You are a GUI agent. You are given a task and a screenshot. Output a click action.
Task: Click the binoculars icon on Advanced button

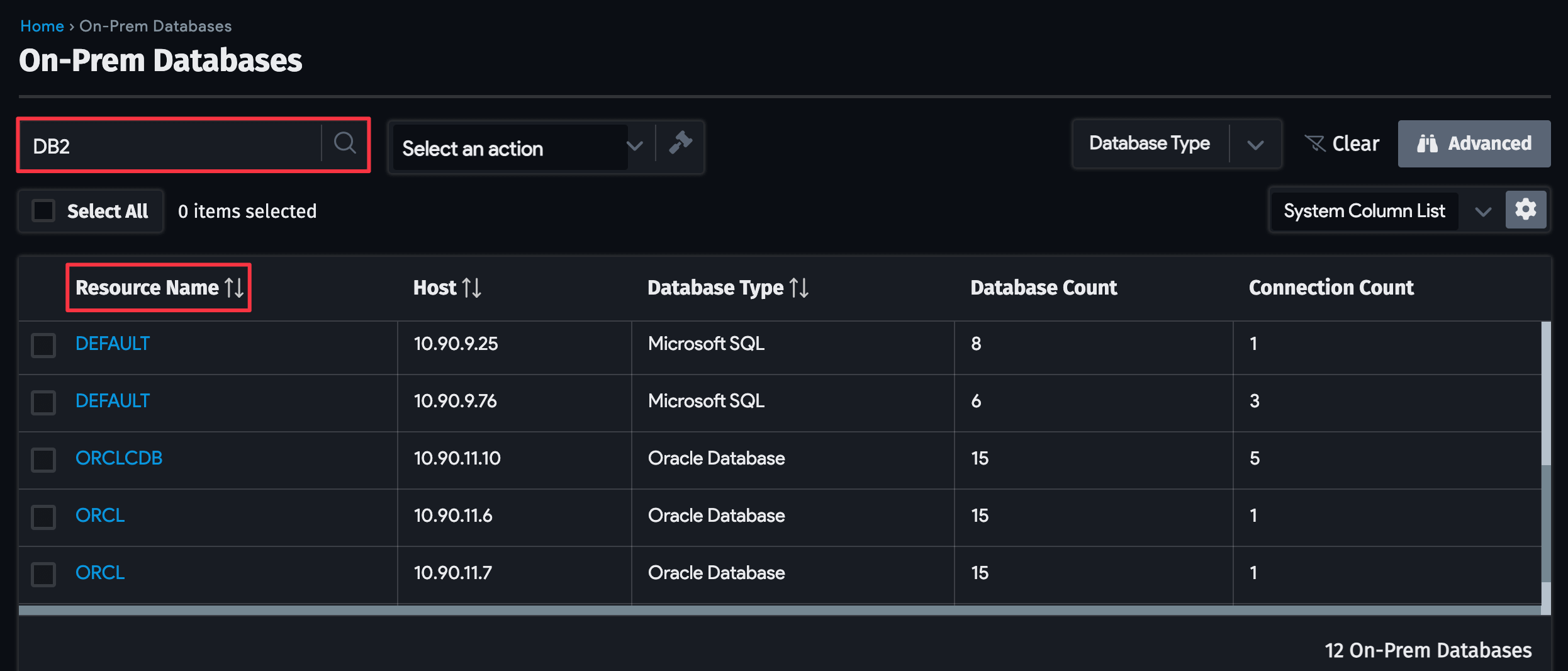point(1427,144)
